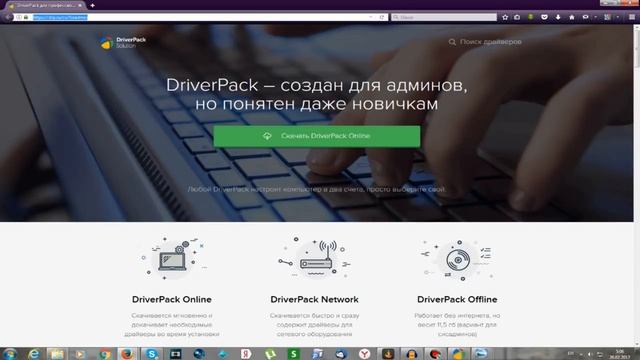The height and width of the screenshot is (360, 640).
Task: Open the File Explorer folder taskbar icon
Action: coord(58,354)
